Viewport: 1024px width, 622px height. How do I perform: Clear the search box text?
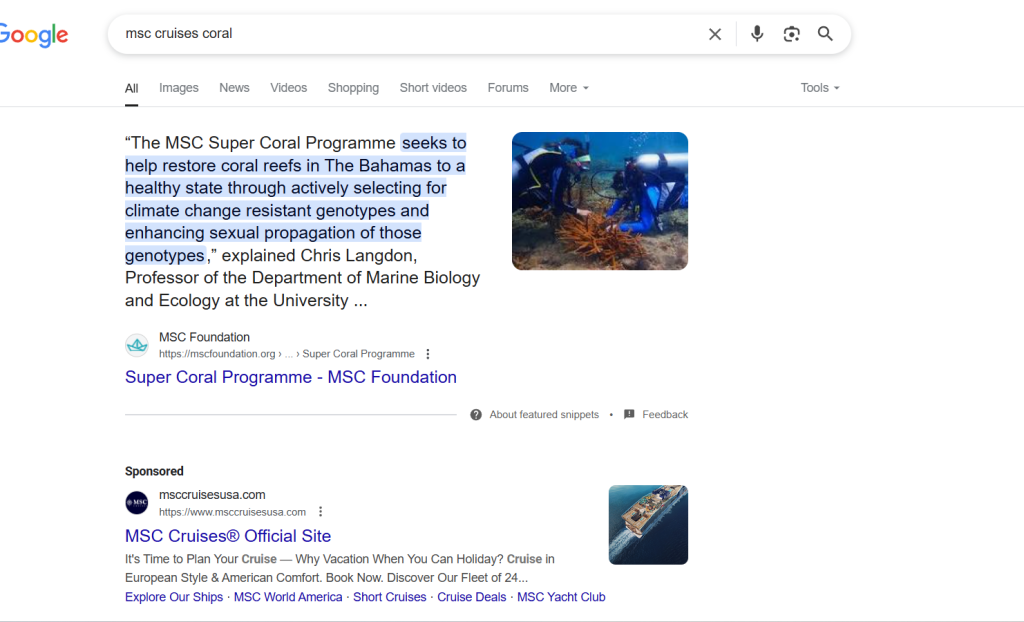tap(715, 34)
